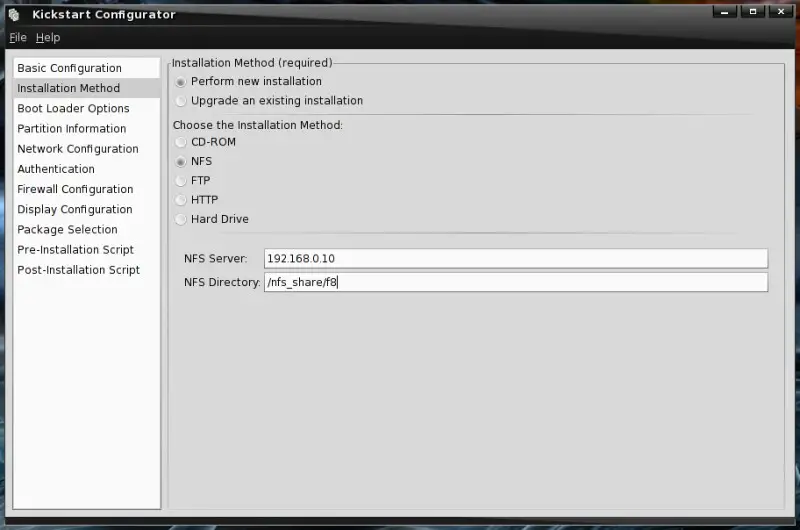The height and width of the screenshot is (530, 800).
Task: Select Authentication in sidebar
Action: tap(87, 169)
